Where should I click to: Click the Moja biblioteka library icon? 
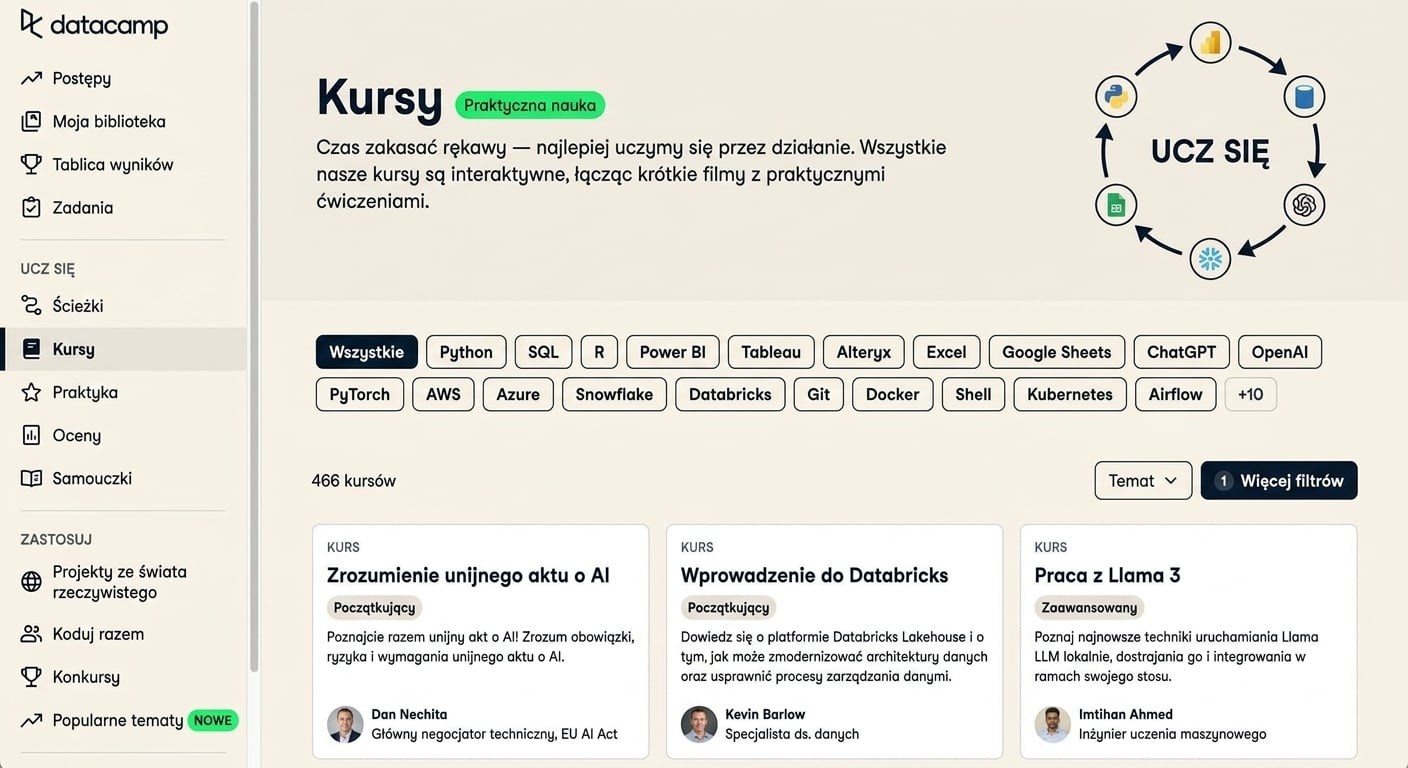click(31, 121)
